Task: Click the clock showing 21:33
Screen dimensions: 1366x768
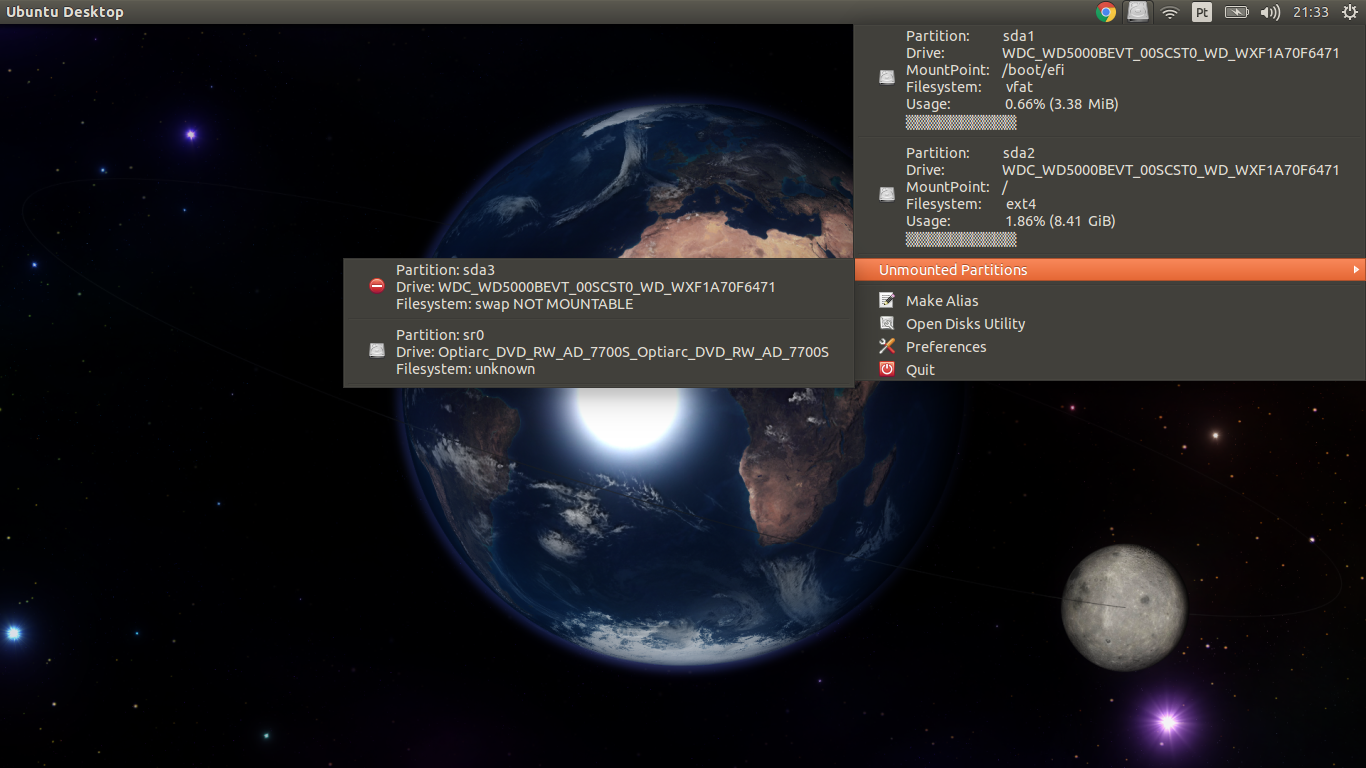Action: [1310, 12]
